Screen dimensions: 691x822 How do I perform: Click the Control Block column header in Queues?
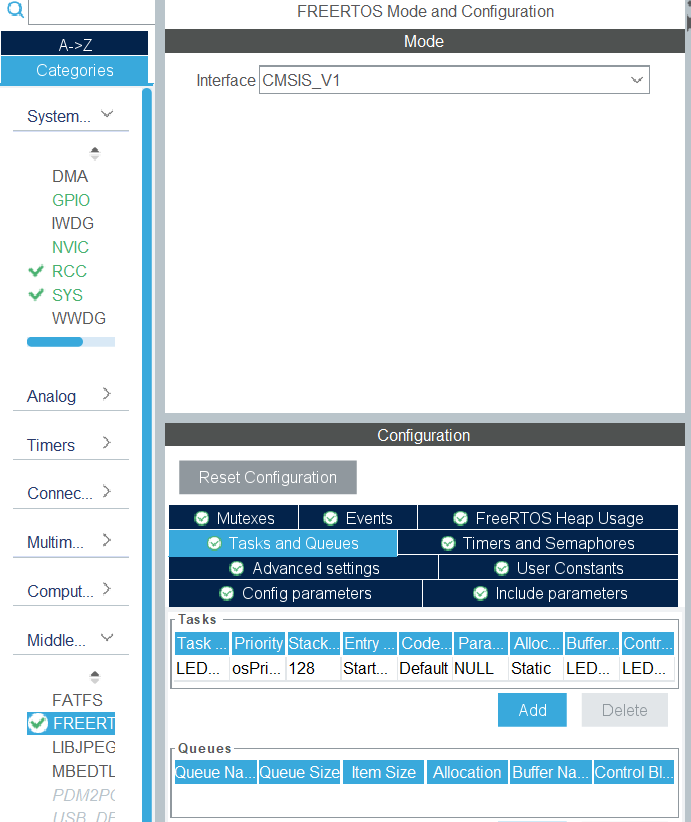click(634, 772)
